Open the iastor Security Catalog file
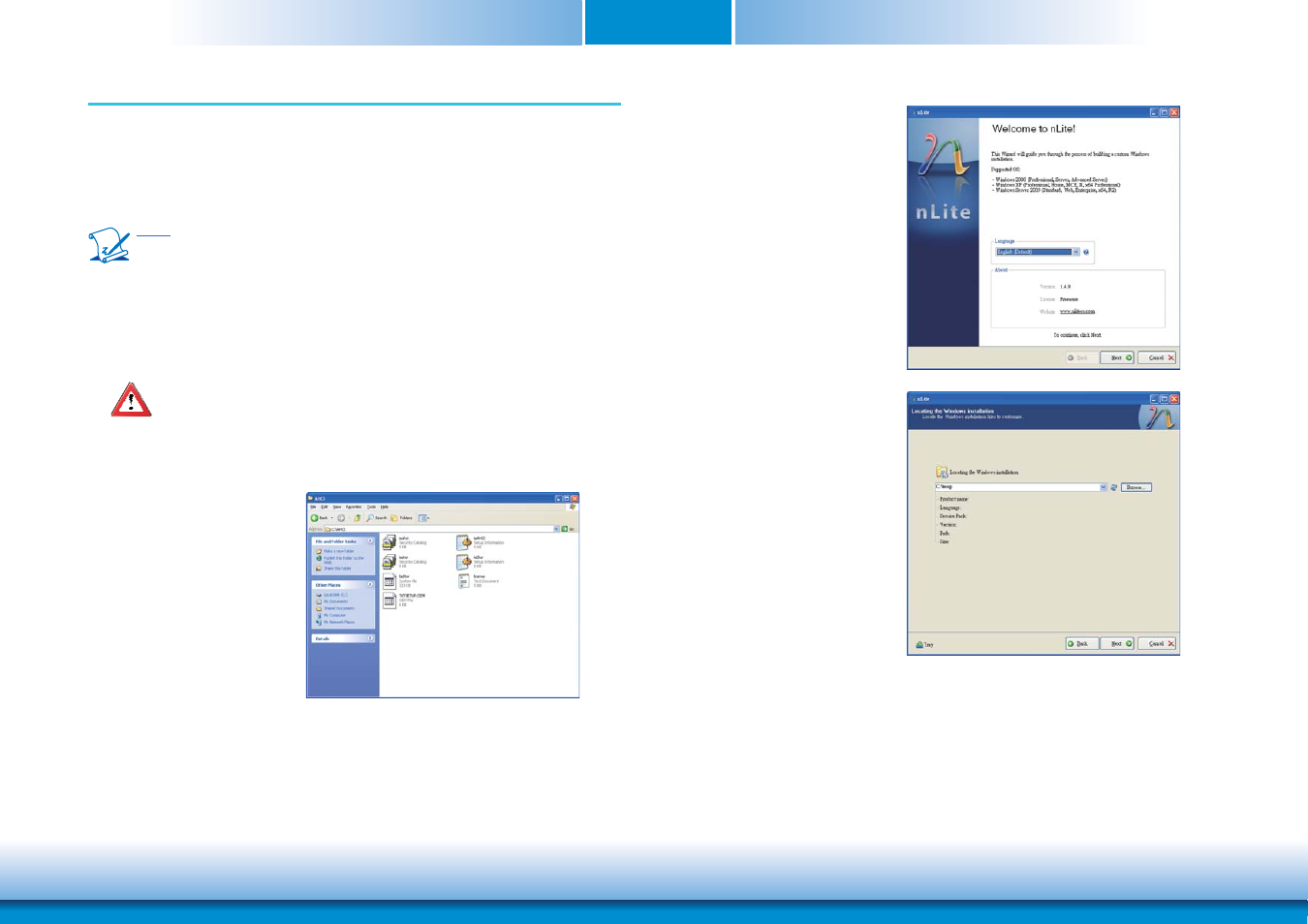The image size is (1308, 924). pyautogui.click(x=405, y=562)
